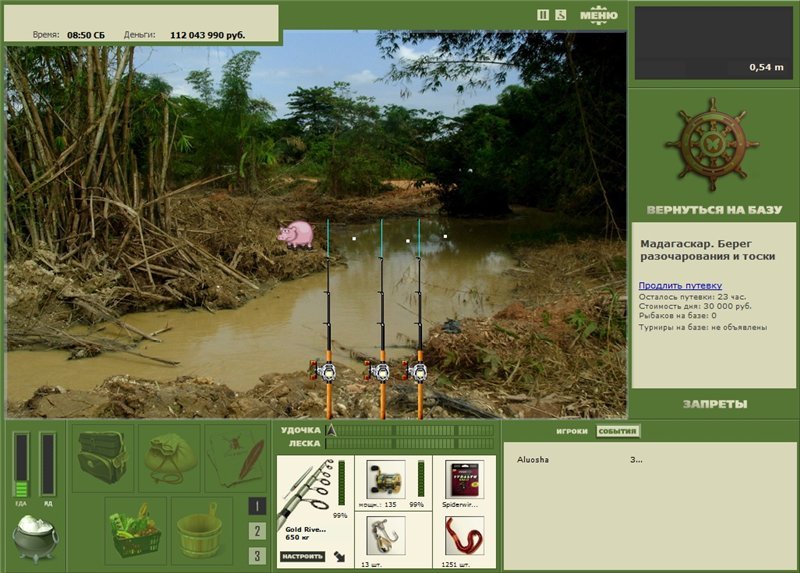800x573 pixels.
Task: Select rod slot number 2
Action: [x=257, y=531]
